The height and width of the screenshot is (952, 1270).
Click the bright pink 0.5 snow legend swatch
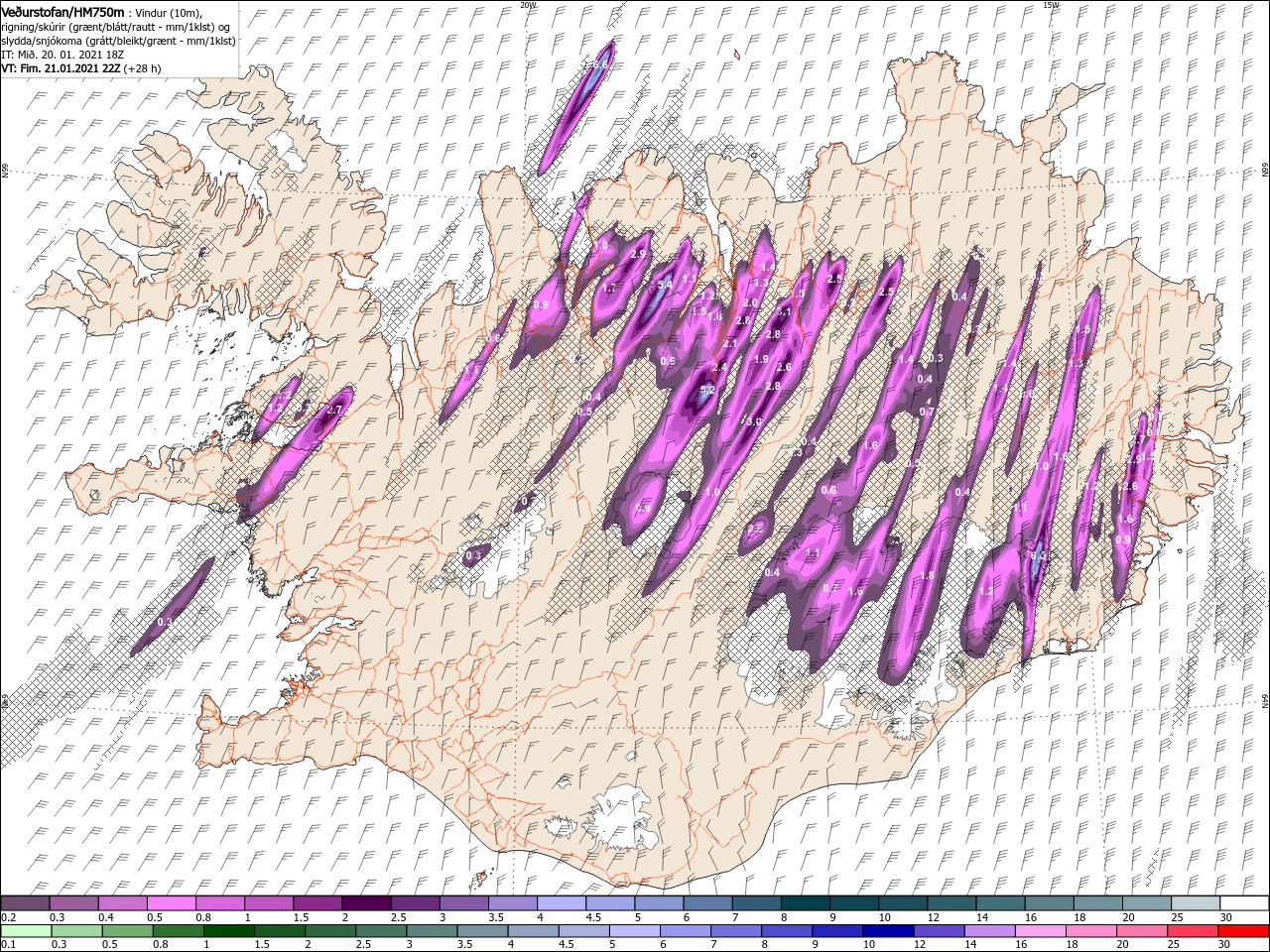[x=172, y=903]
